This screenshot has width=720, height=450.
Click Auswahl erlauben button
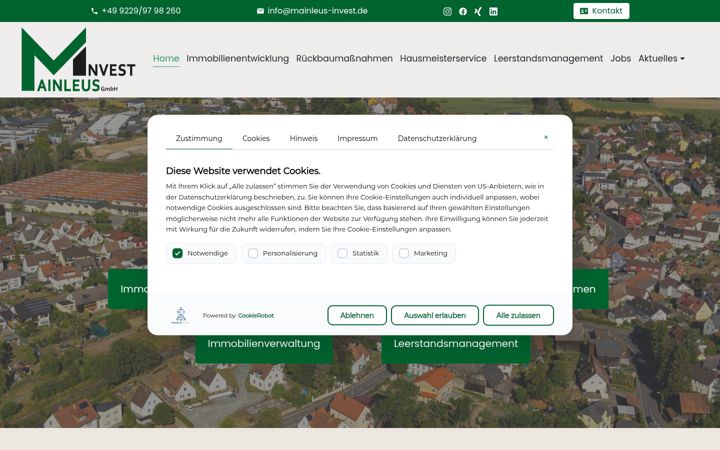pyautogui.click(x=435, y=315)
